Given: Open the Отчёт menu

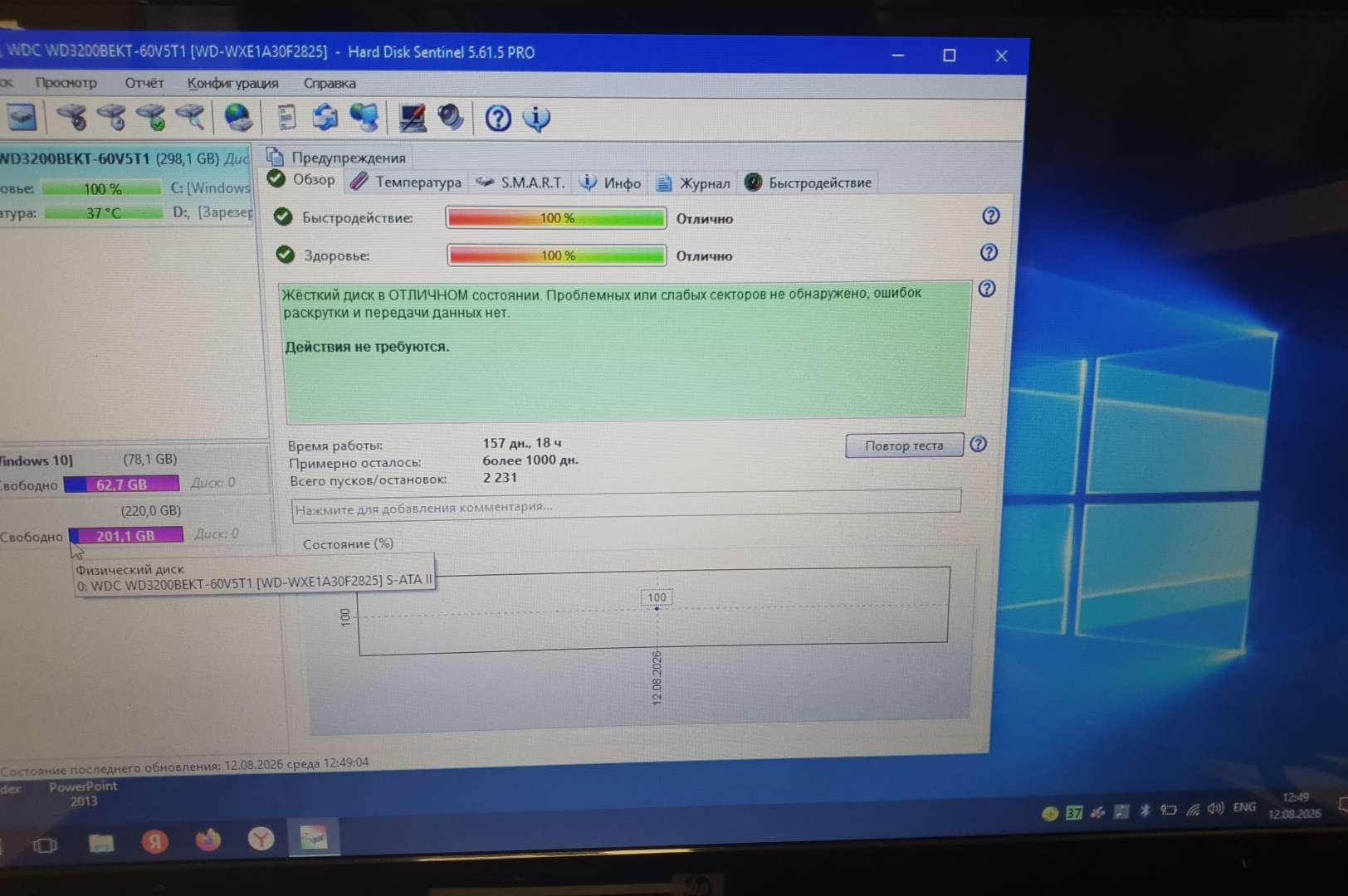Looking at the screenshot, I should click(144, 83).
